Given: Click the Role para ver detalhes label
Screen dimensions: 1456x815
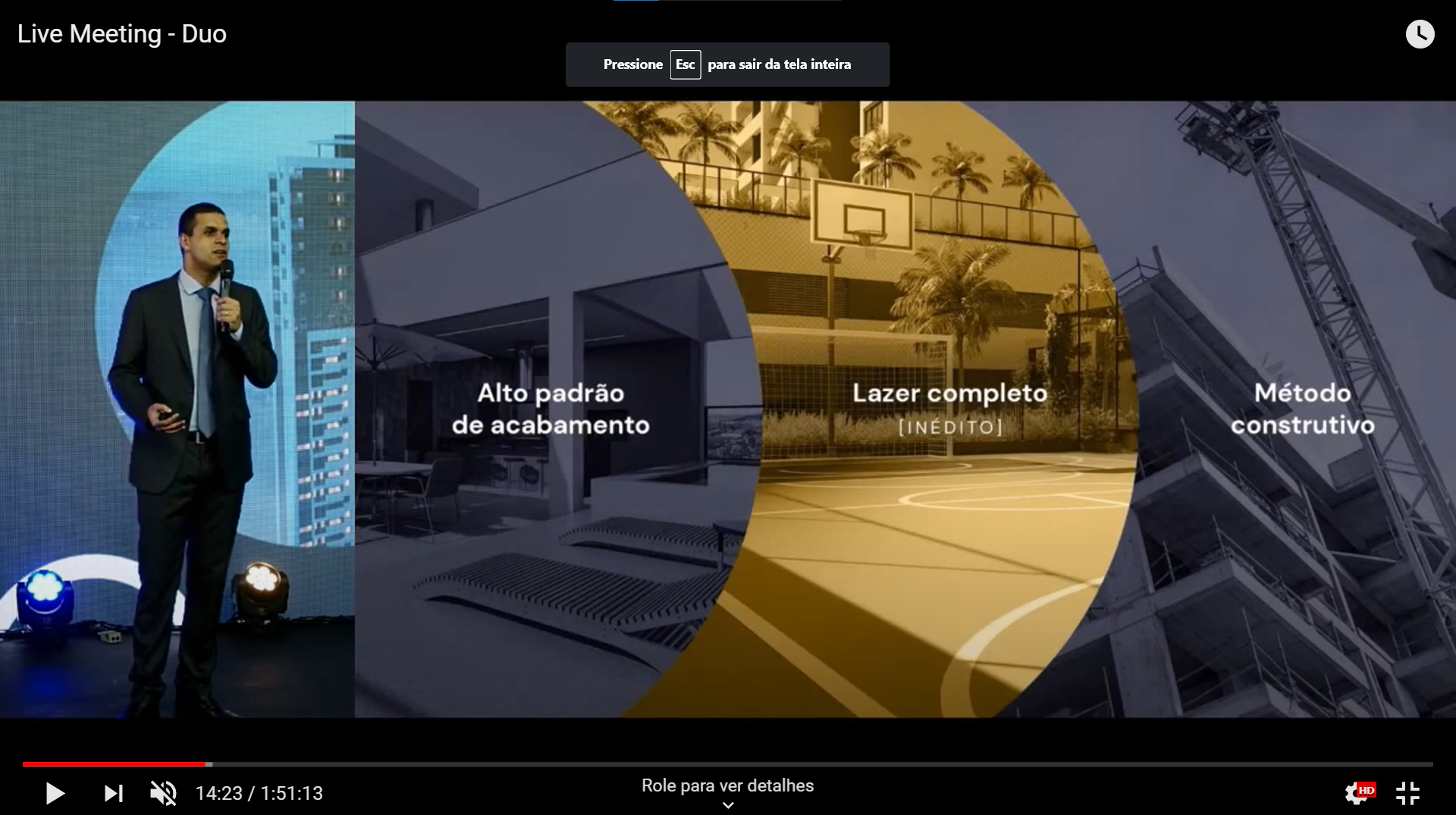Looking at the screenshot, I should pyautogui.click(x=728, y=785).
